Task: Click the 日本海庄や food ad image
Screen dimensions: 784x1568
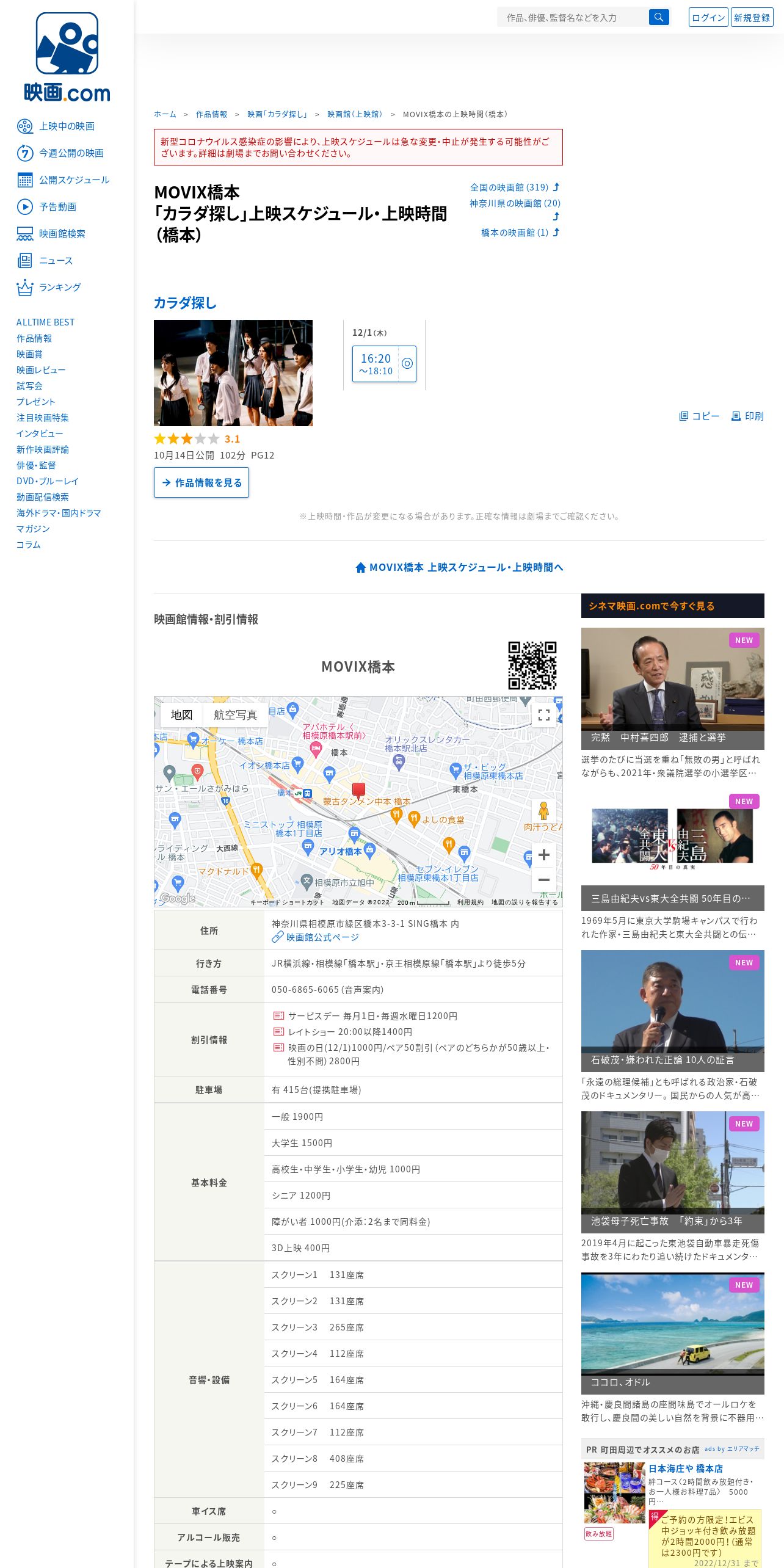Action: tap(614, 1493)
